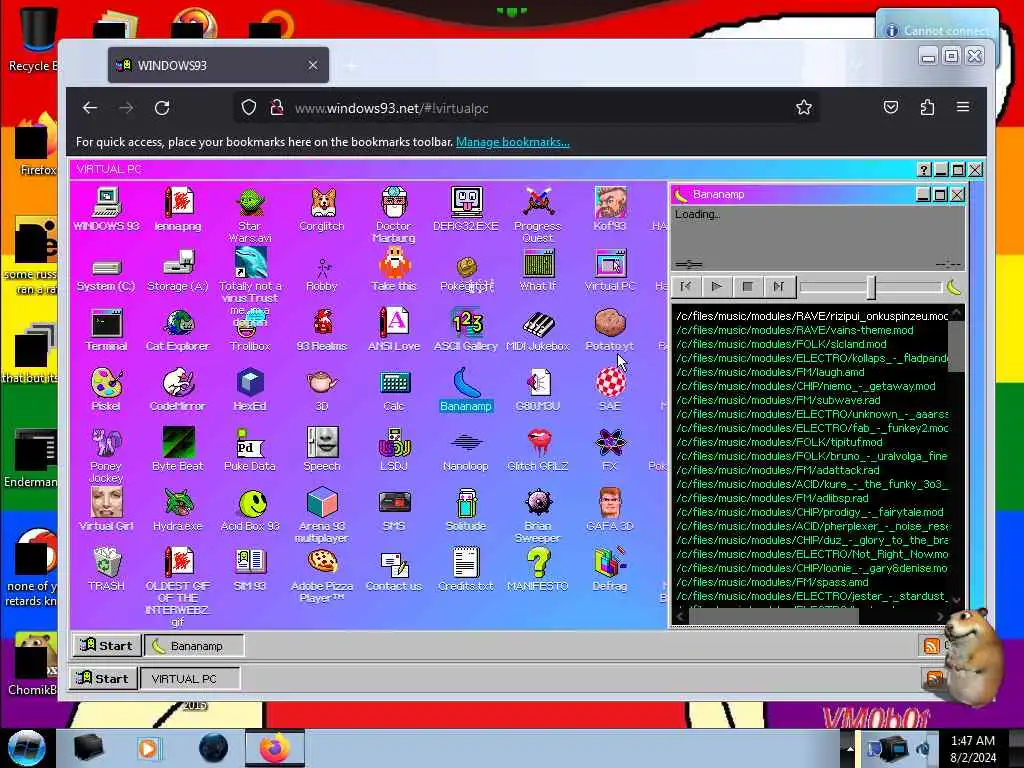This screenshot has height=768, width=1024.
Task: Launch the Corglitch icon
Action: coord(321,209)
